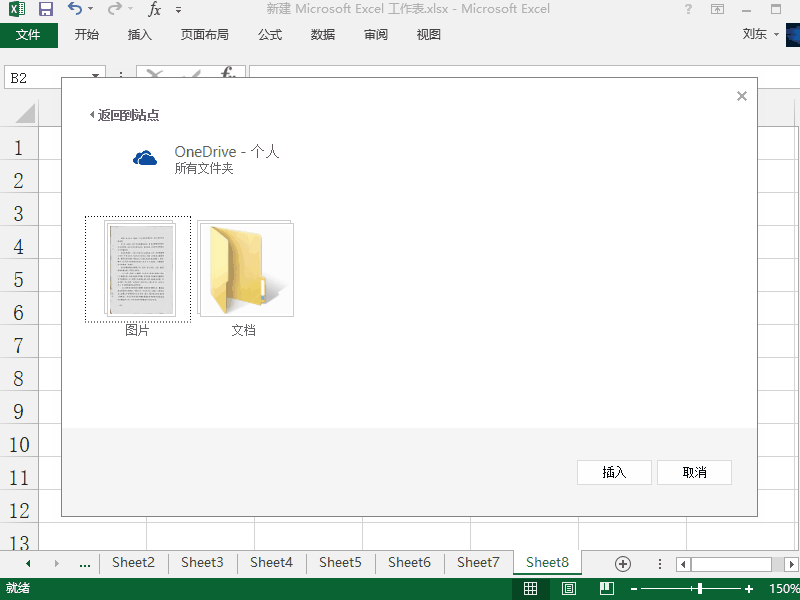Open the 视图 ribbon tab

(x=429, y=35)
